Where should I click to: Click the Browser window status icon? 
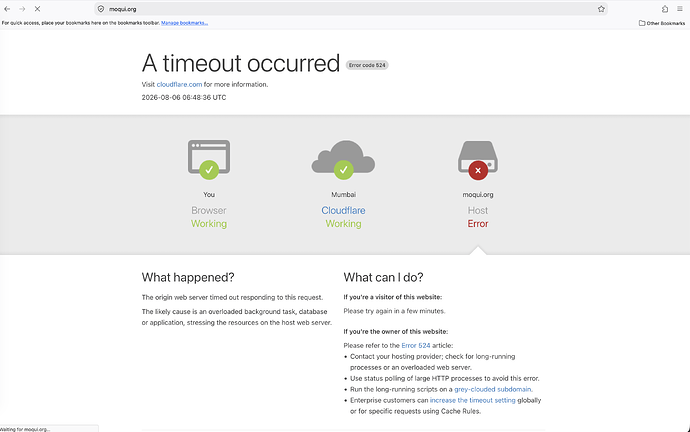209,159
